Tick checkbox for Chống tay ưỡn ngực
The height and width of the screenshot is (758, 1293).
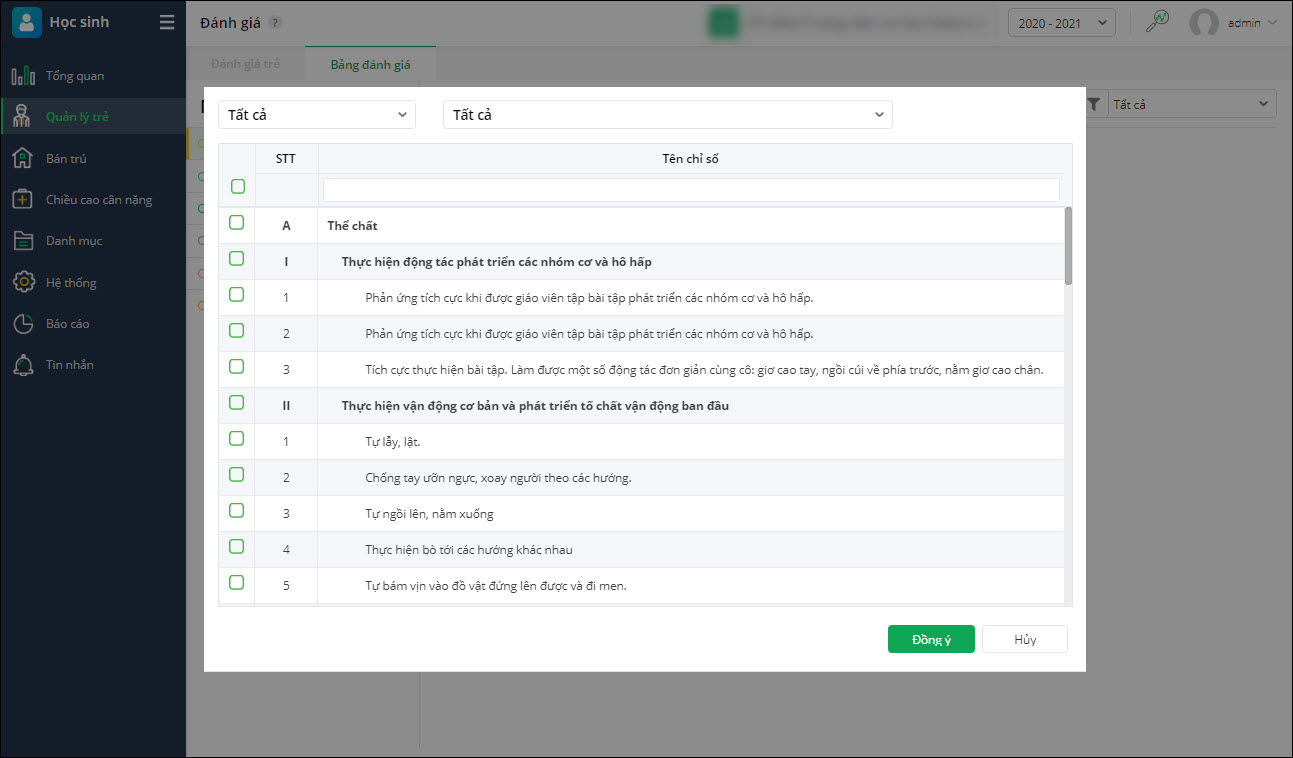coord(236,474)
